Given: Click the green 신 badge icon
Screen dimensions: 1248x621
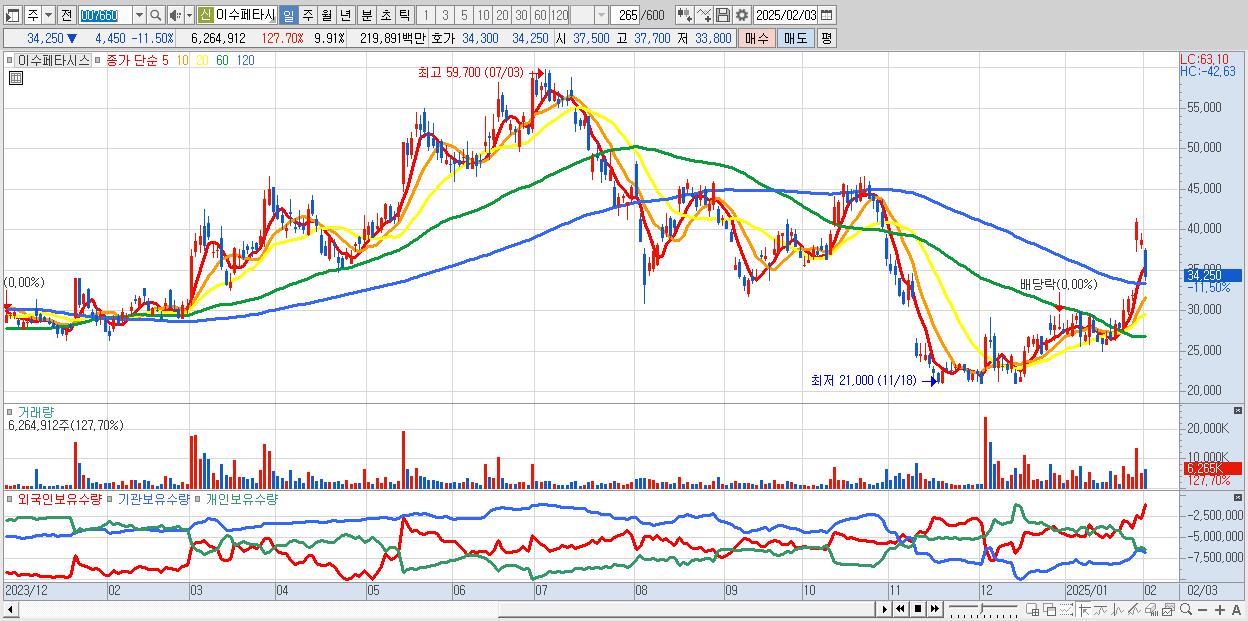Looking at the screenshot, I should click(x=205, y=15).
